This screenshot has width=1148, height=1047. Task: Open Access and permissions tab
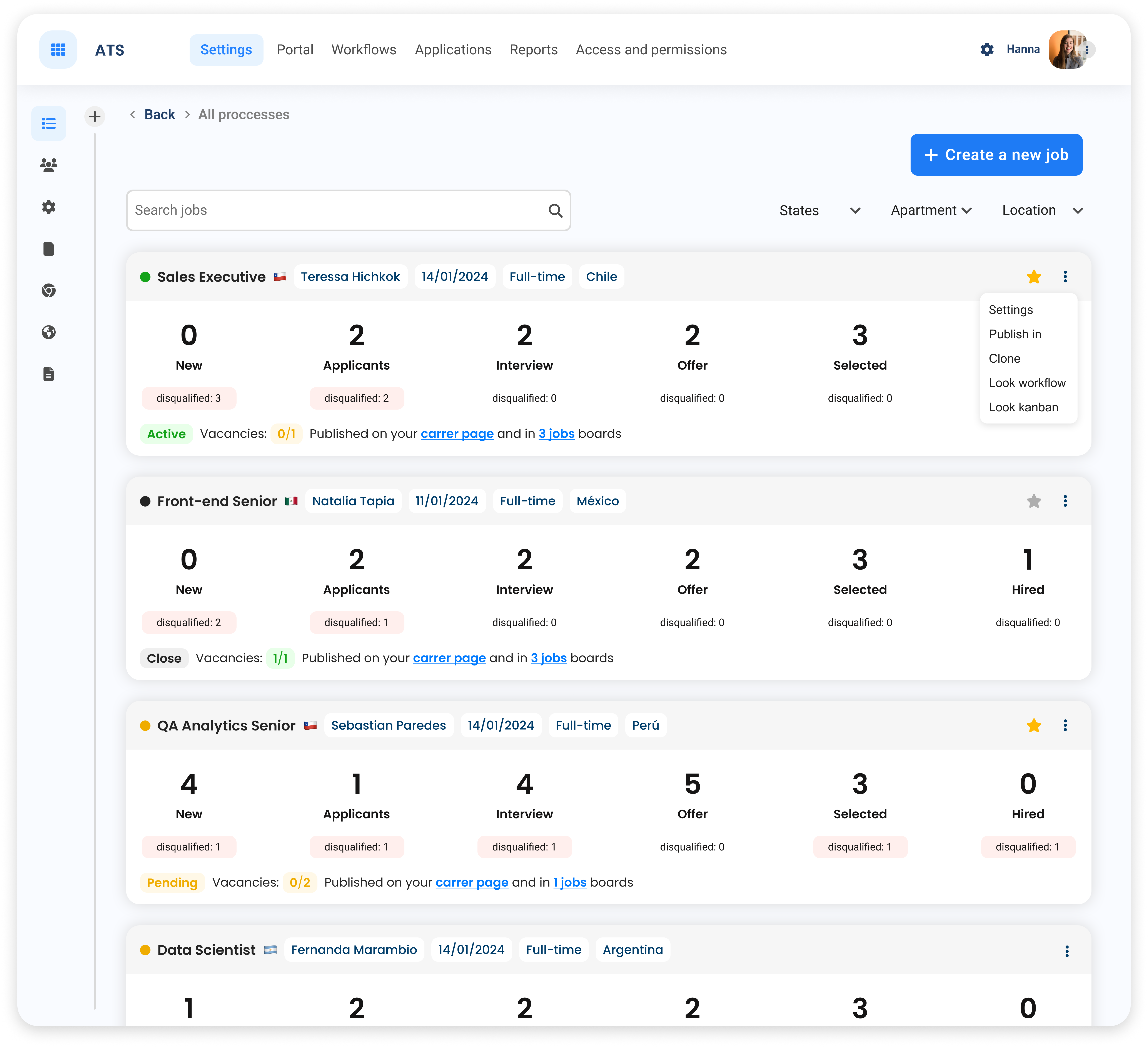pyautogui.click(x=651, y=50)
